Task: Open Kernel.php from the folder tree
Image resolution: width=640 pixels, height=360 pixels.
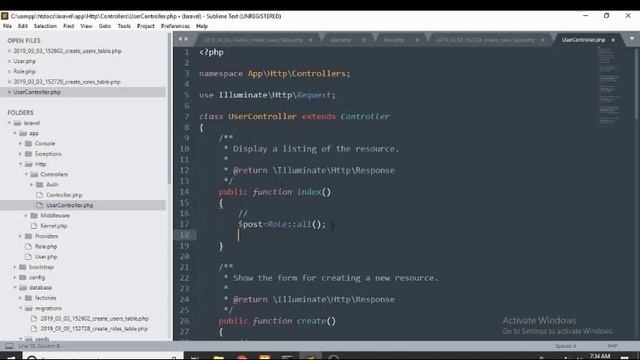Action: 54,226
